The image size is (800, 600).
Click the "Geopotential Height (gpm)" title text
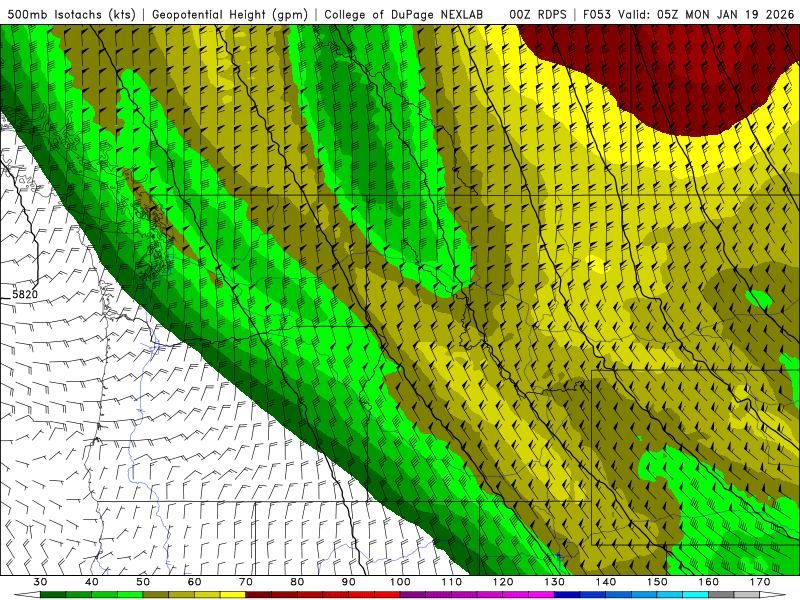click(x=230, y=14)
